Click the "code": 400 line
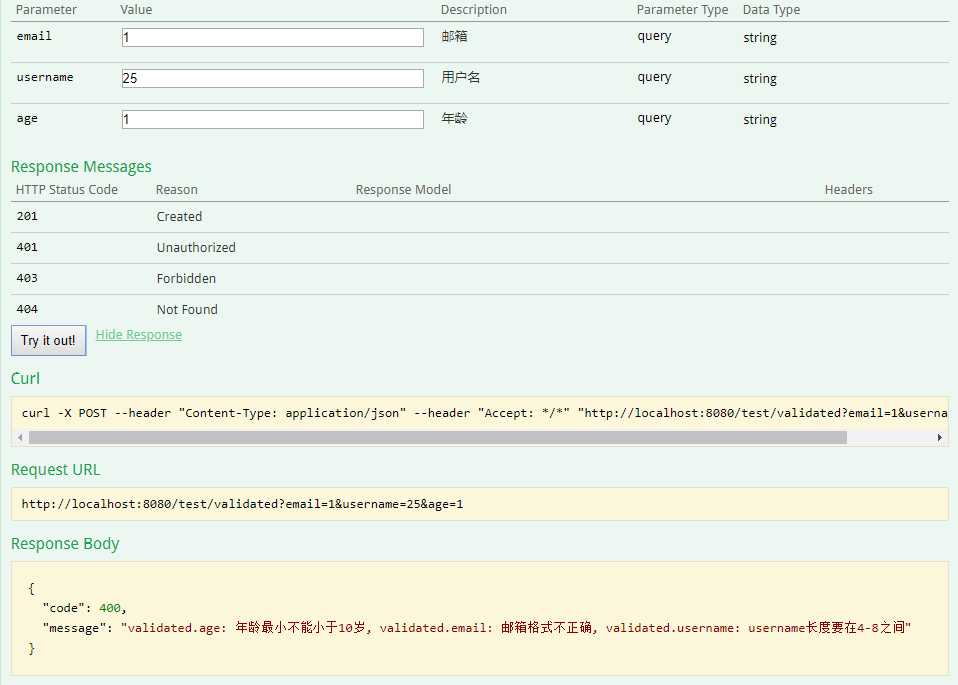958x685 pixels. (x=84, y=608)
